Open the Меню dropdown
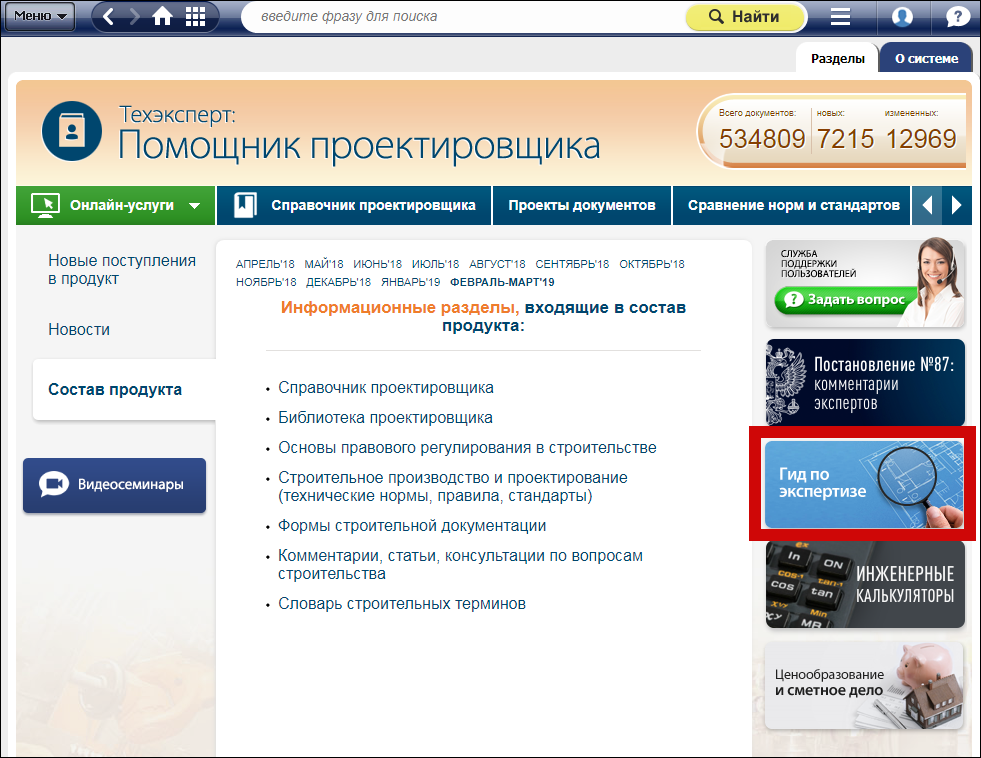Image resolution: width=981 pixels, height=758 pixels. pyautogui.click(x=40, y=16)
